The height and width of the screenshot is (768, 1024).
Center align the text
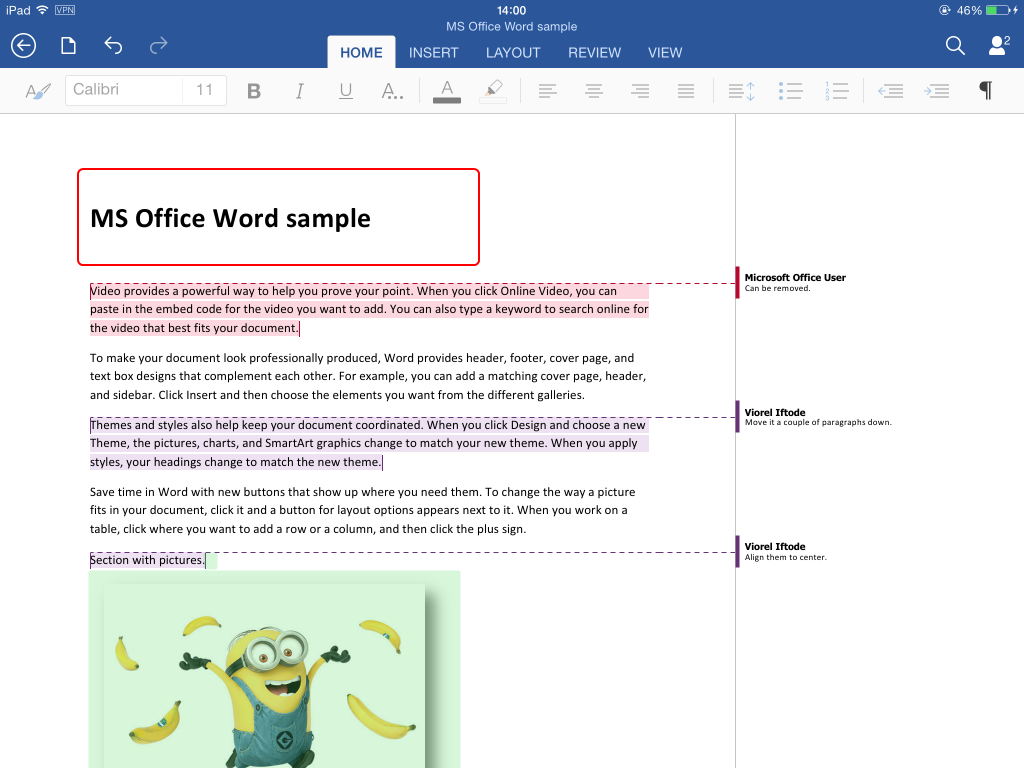(x=594, y=91)
